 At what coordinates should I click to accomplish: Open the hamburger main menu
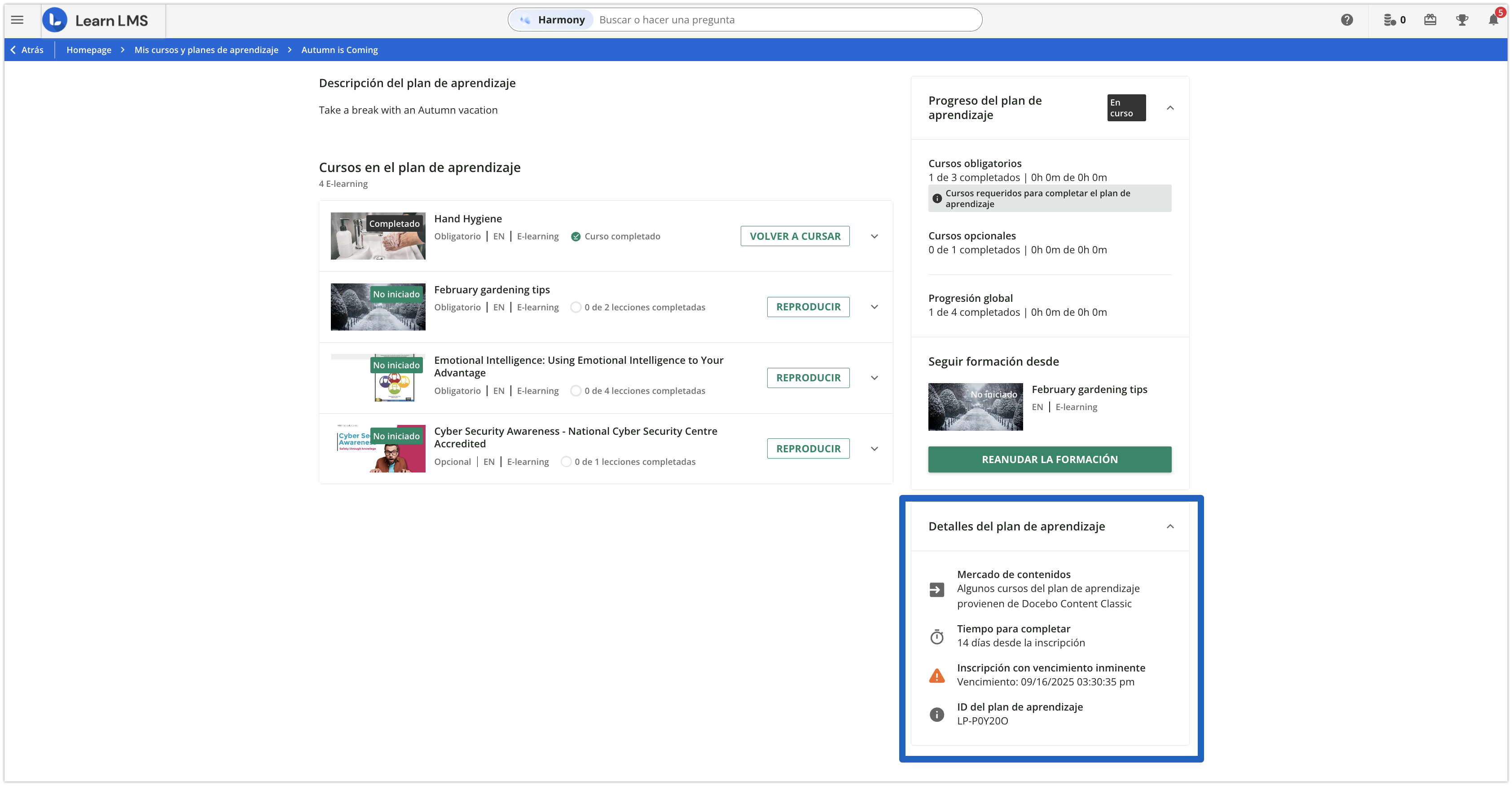(x=18, y=20)
